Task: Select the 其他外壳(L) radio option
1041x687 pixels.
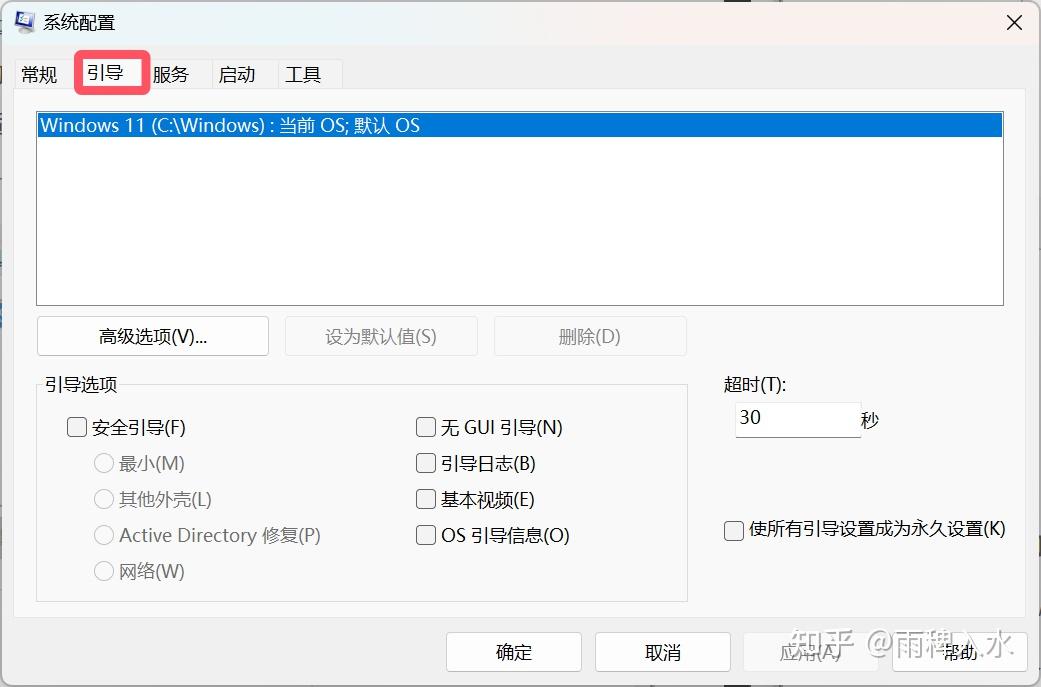Action: (104, 499)
